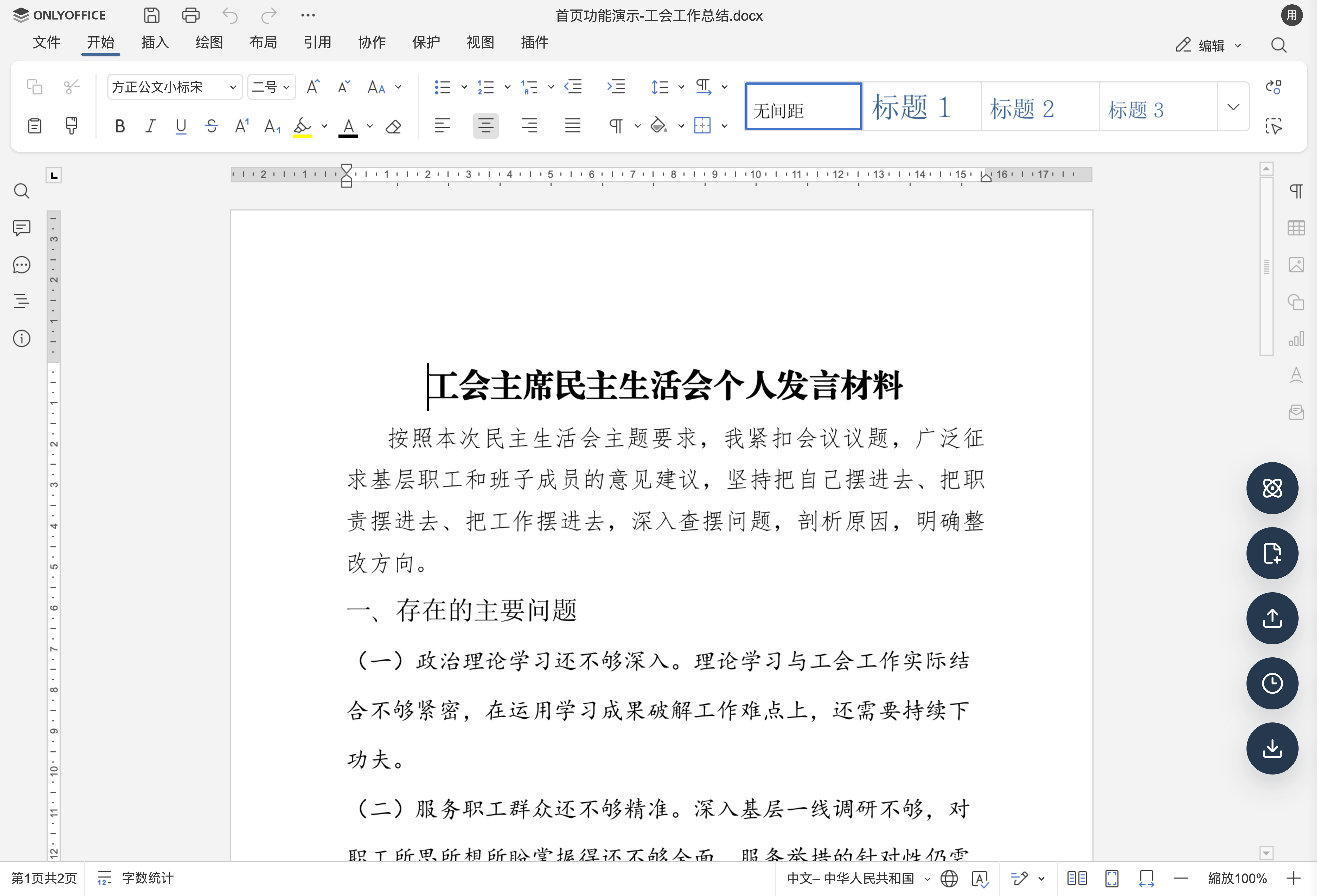
Task: Open the chat panel in left sidebar
Action: [21, 265]
